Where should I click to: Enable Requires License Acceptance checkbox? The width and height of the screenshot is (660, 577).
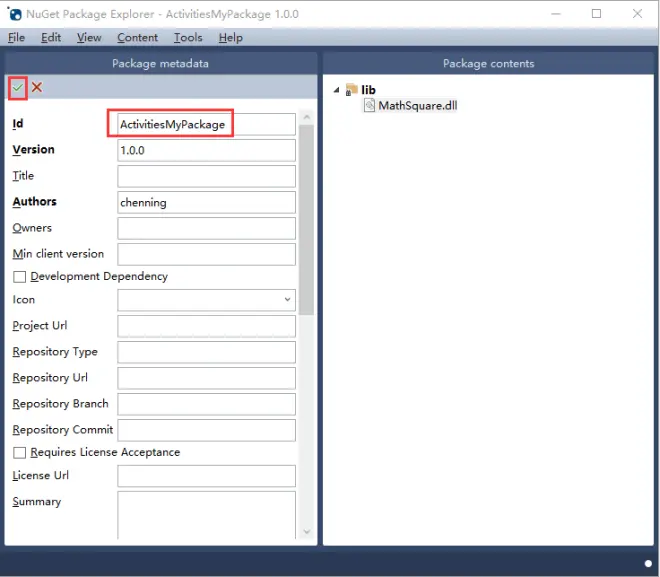[x=19, y=452]
